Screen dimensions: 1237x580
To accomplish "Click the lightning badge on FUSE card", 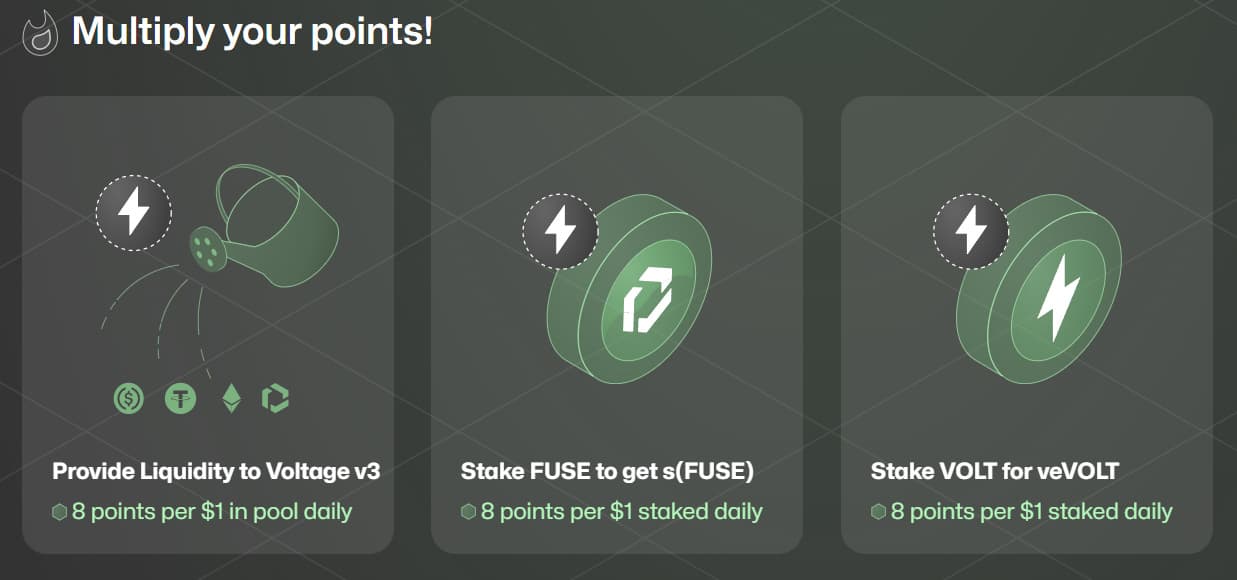I will click(x=561, y=231).
